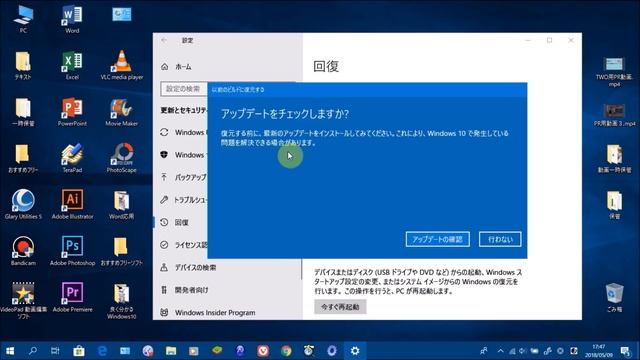Click the Windows Defender shield icon in sidebar
The image size is (640, 360).
164,155
